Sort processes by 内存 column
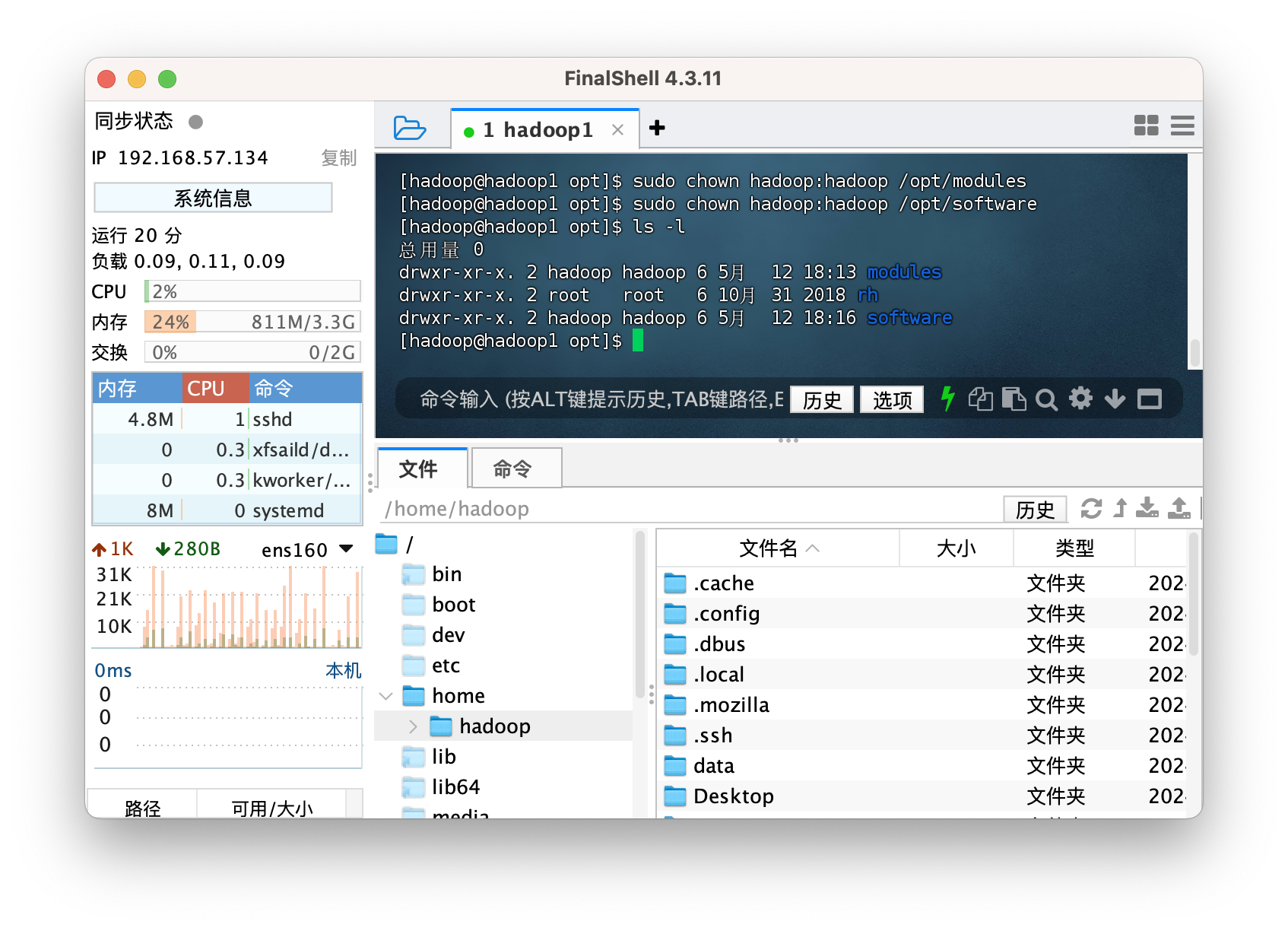Viewport: 1288px width, 931px height. pyautogui.click(x=137, y=389)
